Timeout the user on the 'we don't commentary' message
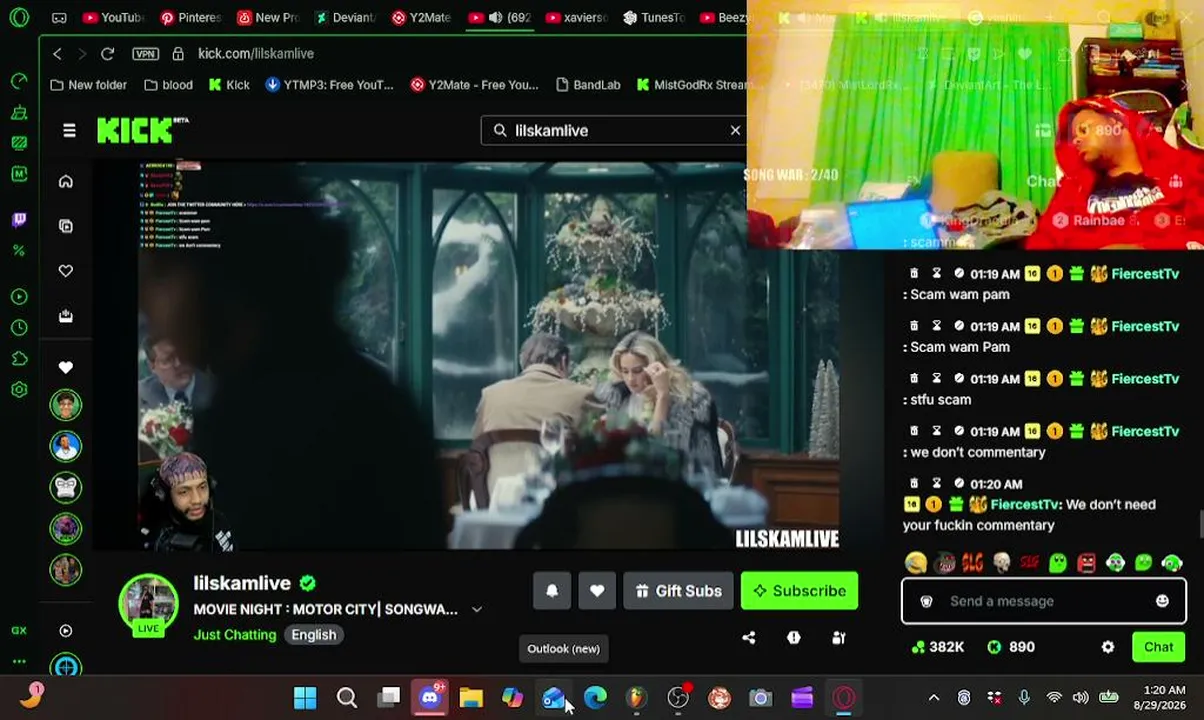1204x720 pixels. coord(936,431)
